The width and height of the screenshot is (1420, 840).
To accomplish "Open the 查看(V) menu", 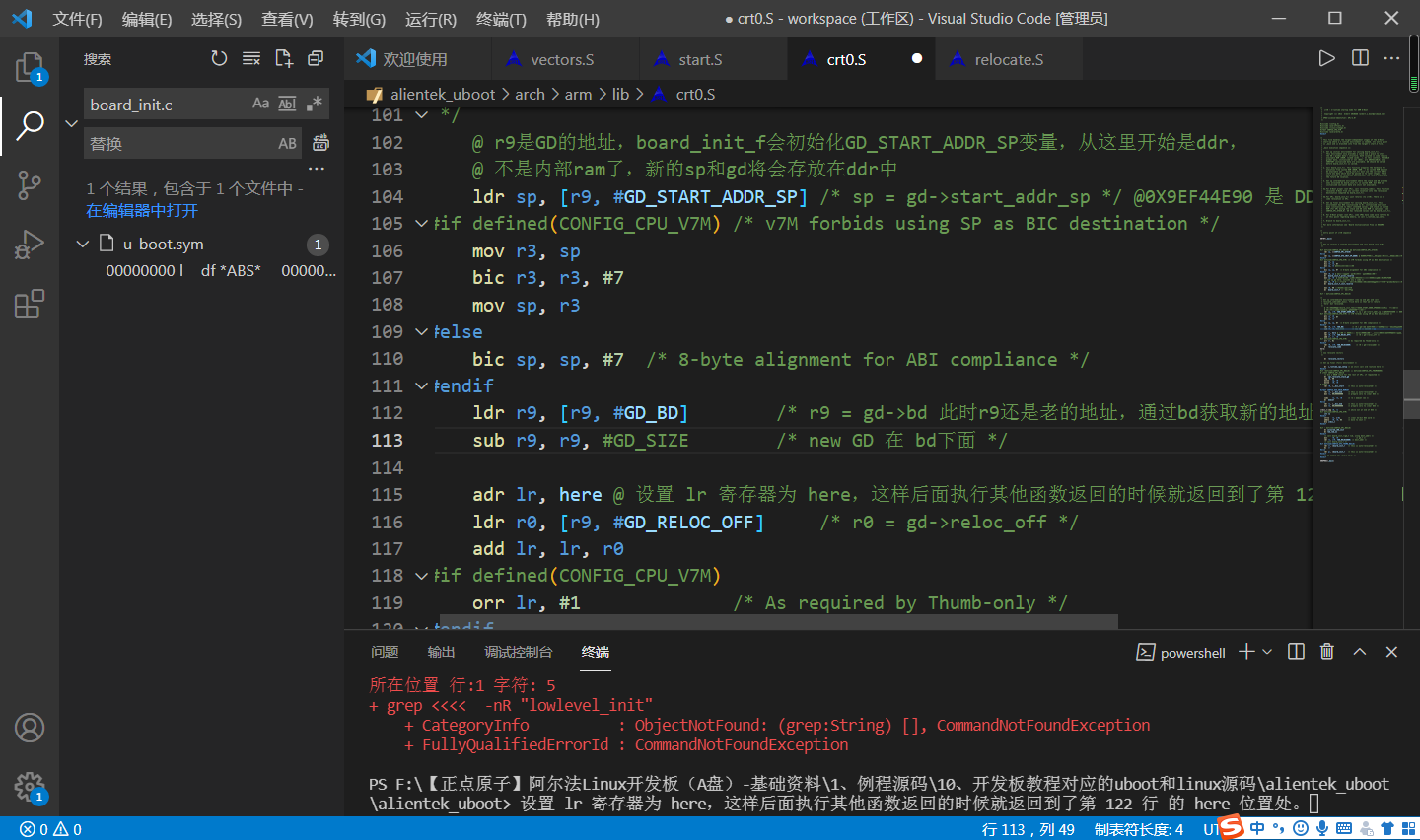I will coord(287,19).
